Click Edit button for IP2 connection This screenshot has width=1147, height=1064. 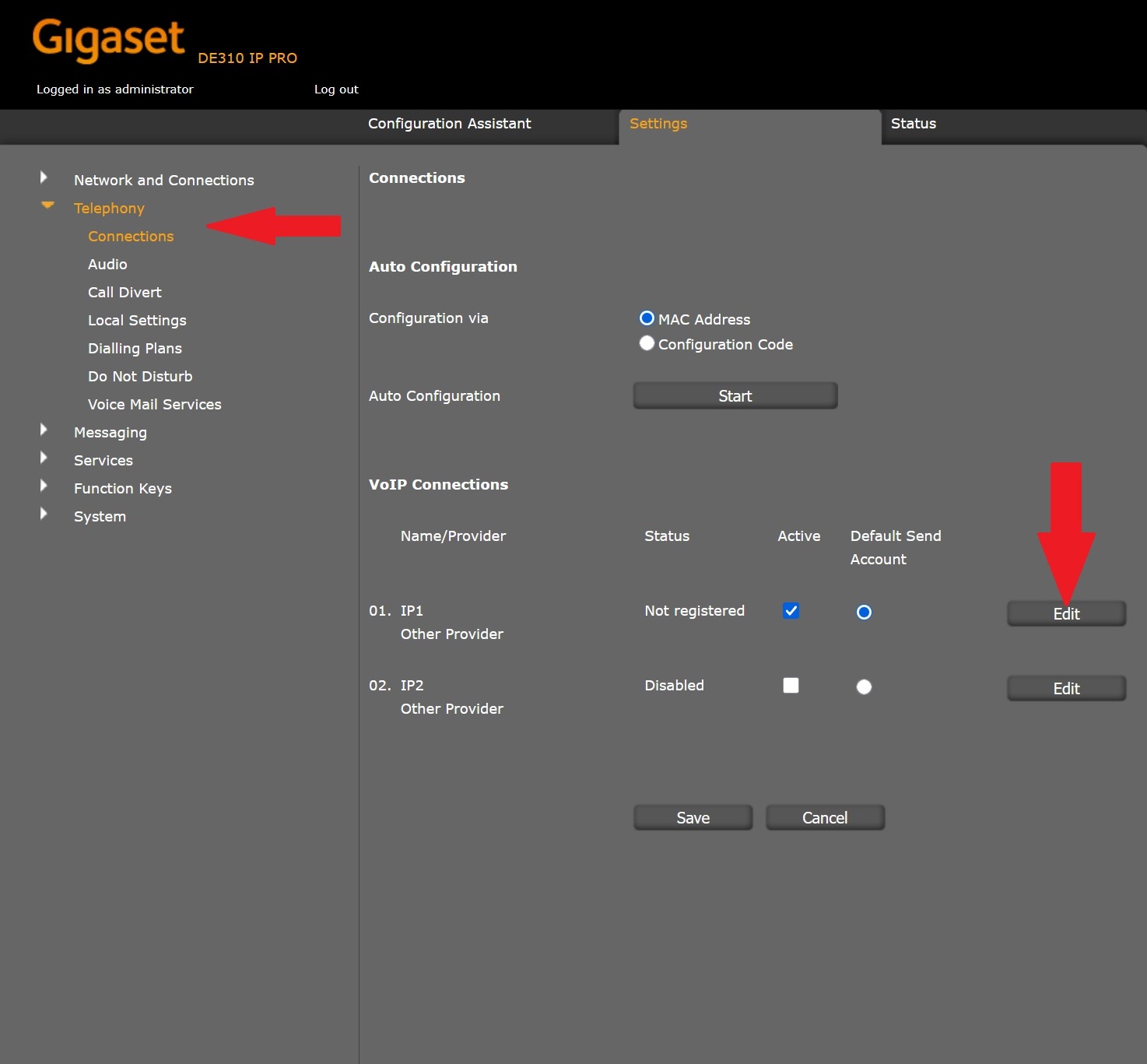coord(1066,689)
